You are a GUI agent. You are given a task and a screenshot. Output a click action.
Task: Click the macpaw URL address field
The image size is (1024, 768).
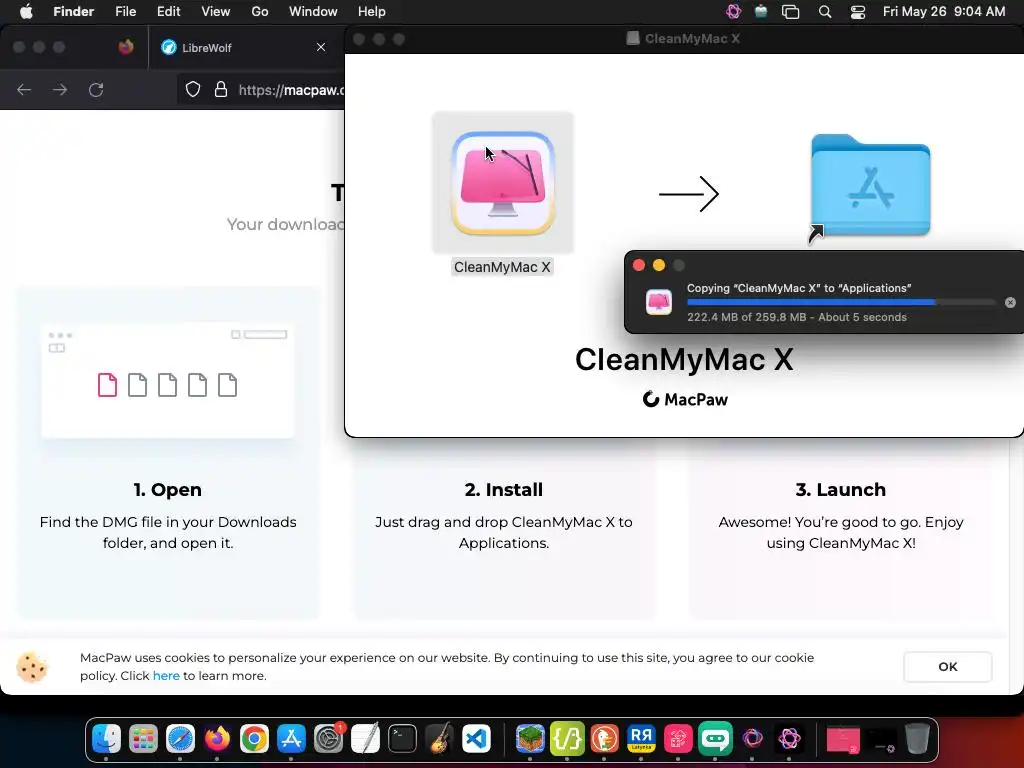pyautogui.click(x=291, y=89)
